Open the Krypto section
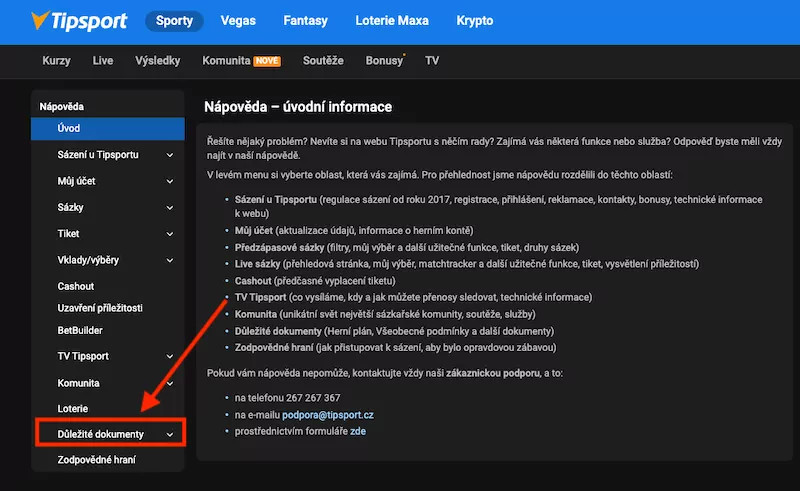This screenshot has width=800, height=491. coord(474,21)
